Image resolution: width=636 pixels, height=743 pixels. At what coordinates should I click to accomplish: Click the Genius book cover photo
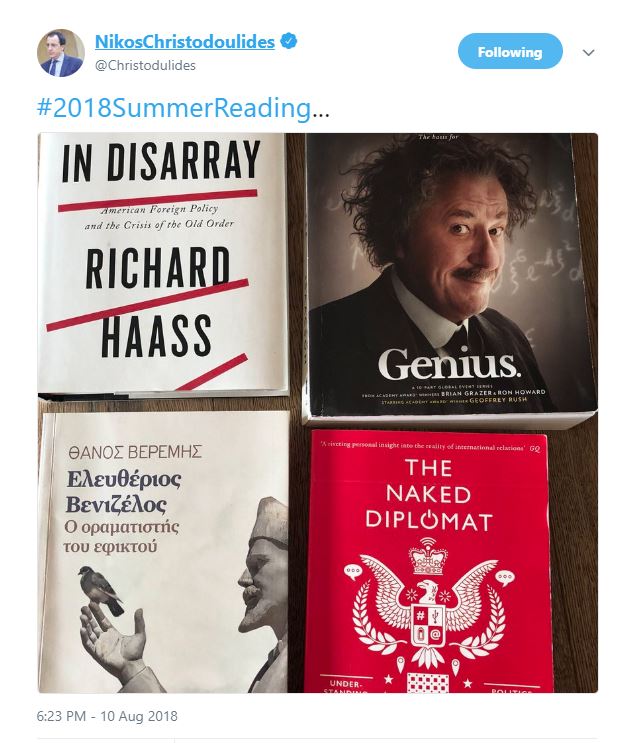451,276
